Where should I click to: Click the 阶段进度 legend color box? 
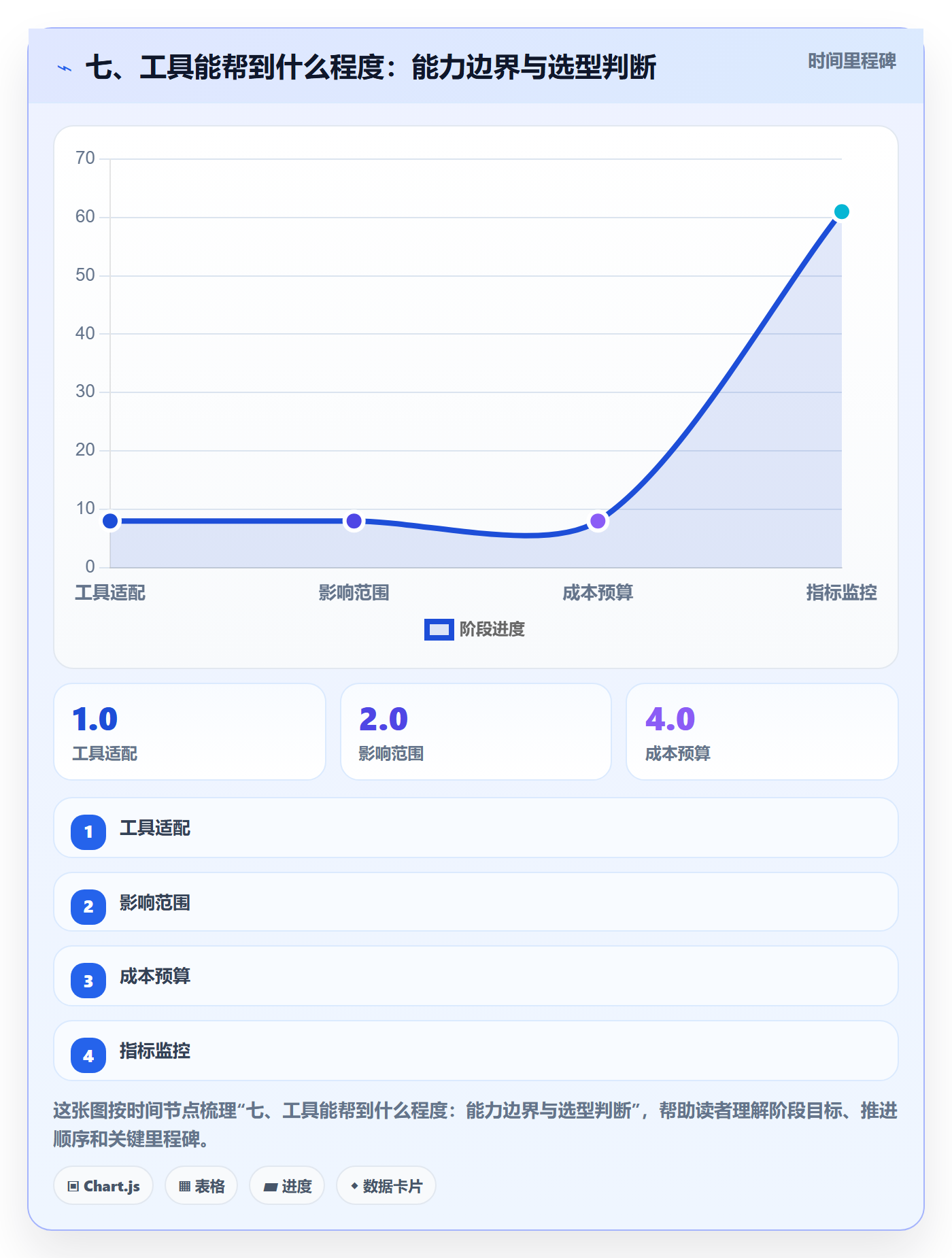439,630
